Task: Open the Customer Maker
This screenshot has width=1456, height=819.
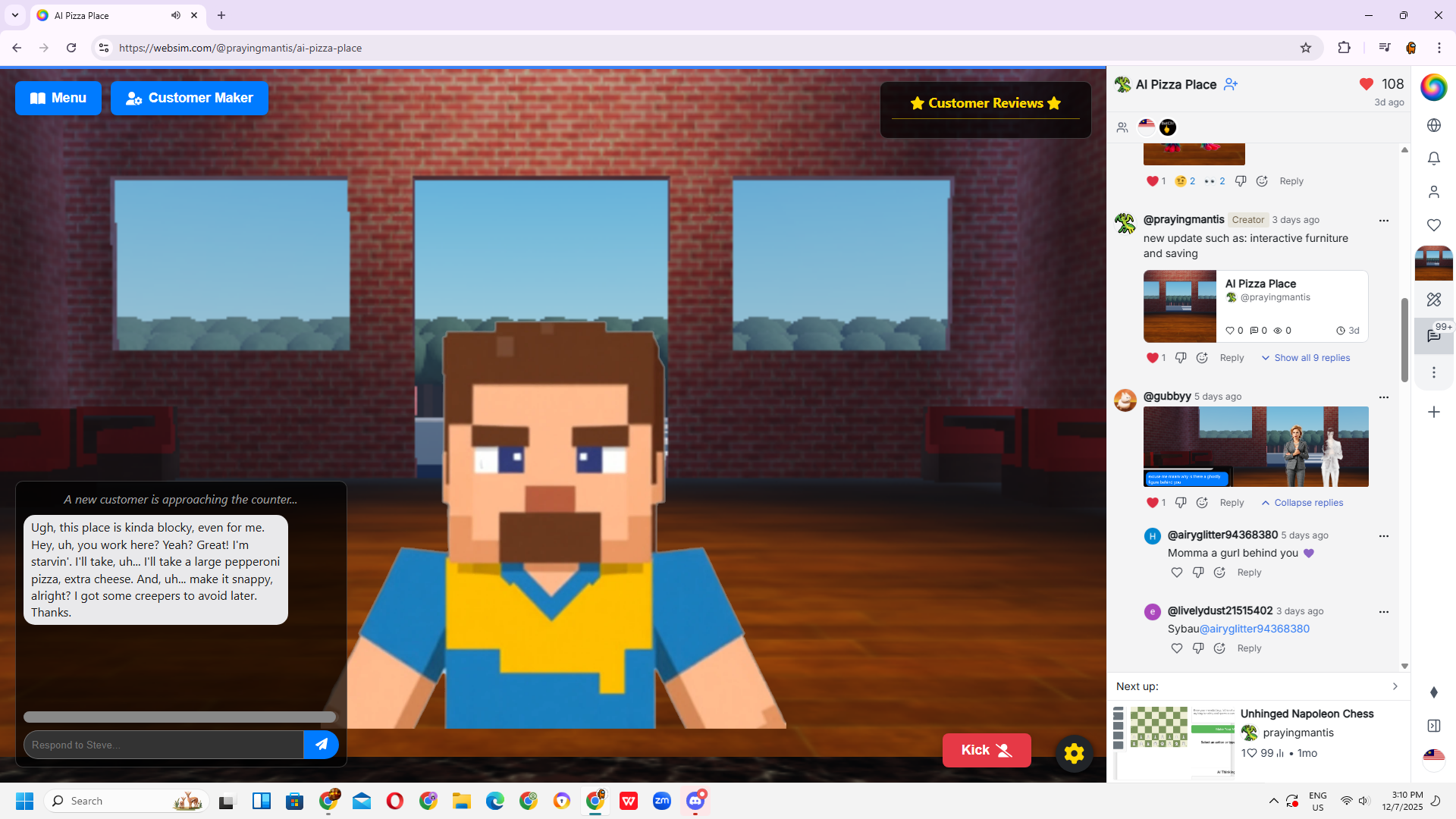Action: (190, 98)
